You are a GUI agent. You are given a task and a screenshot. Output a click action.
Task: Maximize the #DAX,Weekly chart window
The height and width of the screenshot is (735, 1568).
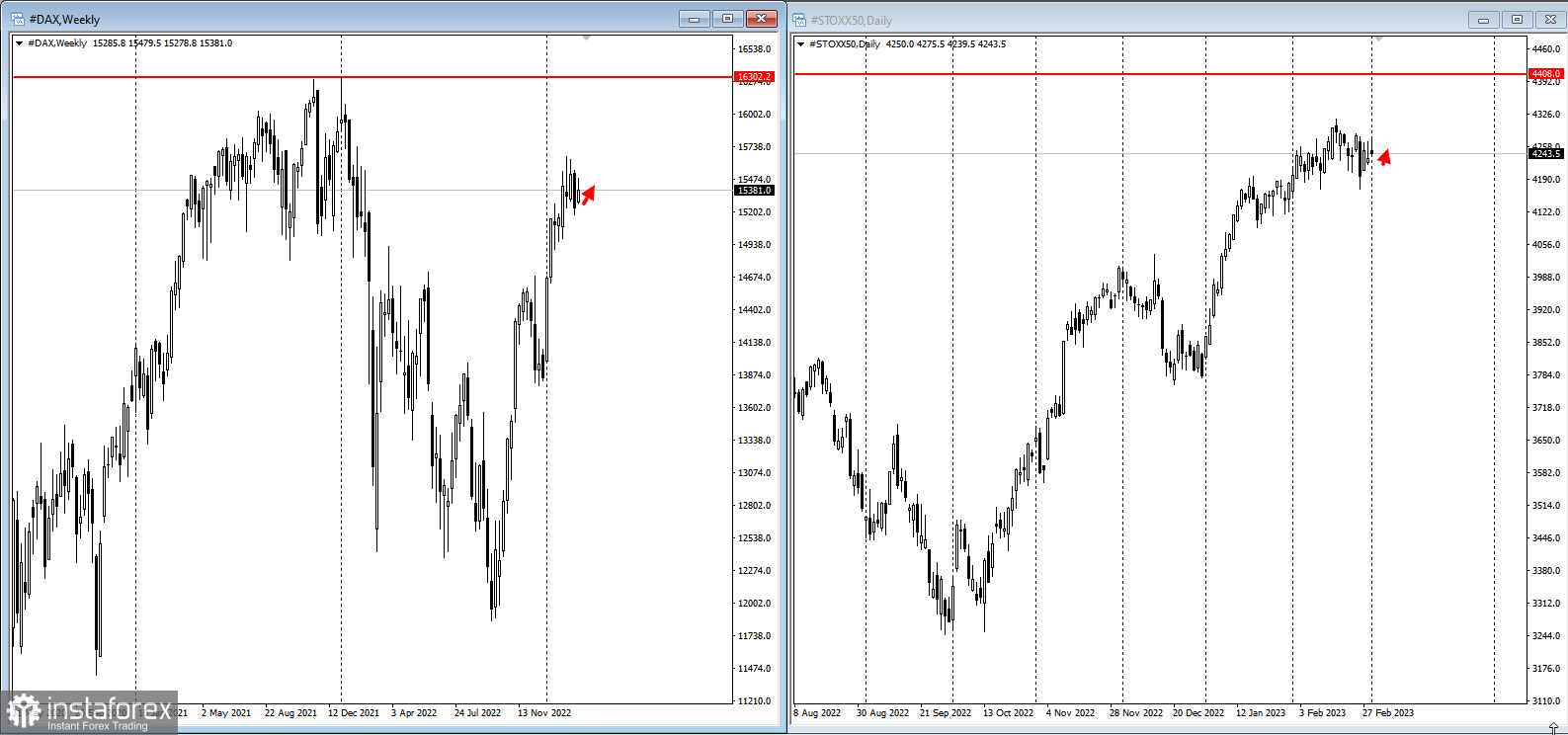tap(728, 19)
